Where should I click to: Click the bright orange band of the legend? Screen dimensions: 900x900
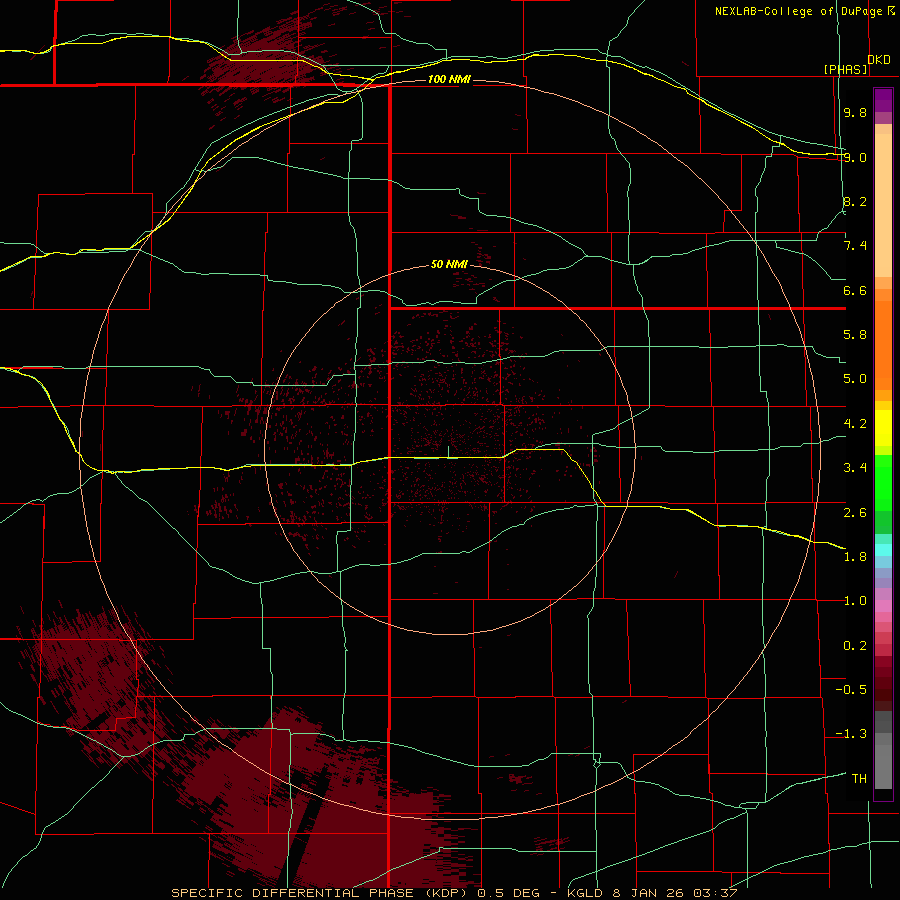pos(883,346)
